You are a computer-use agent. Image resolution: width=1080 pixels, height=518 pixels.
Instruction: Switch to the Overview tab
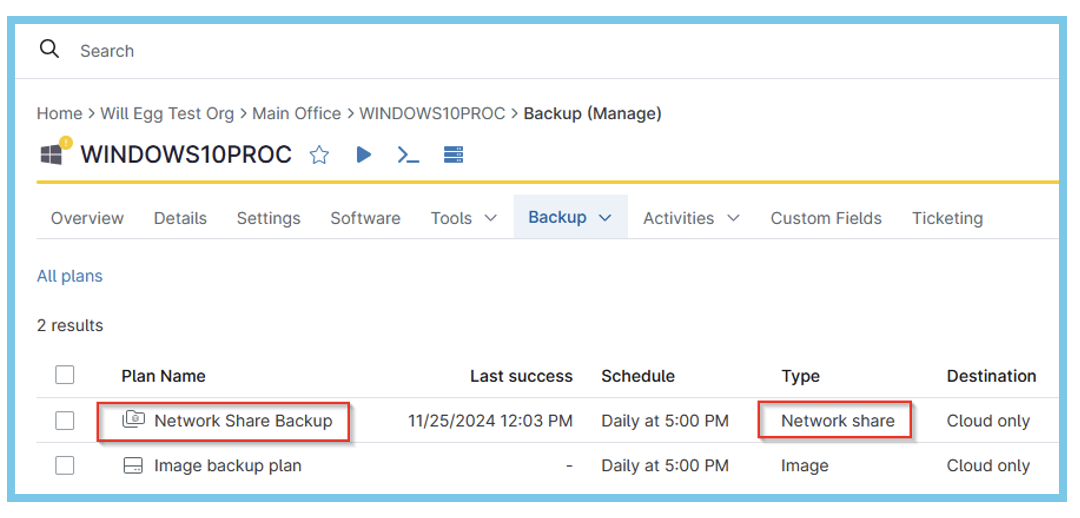[87, 218]
